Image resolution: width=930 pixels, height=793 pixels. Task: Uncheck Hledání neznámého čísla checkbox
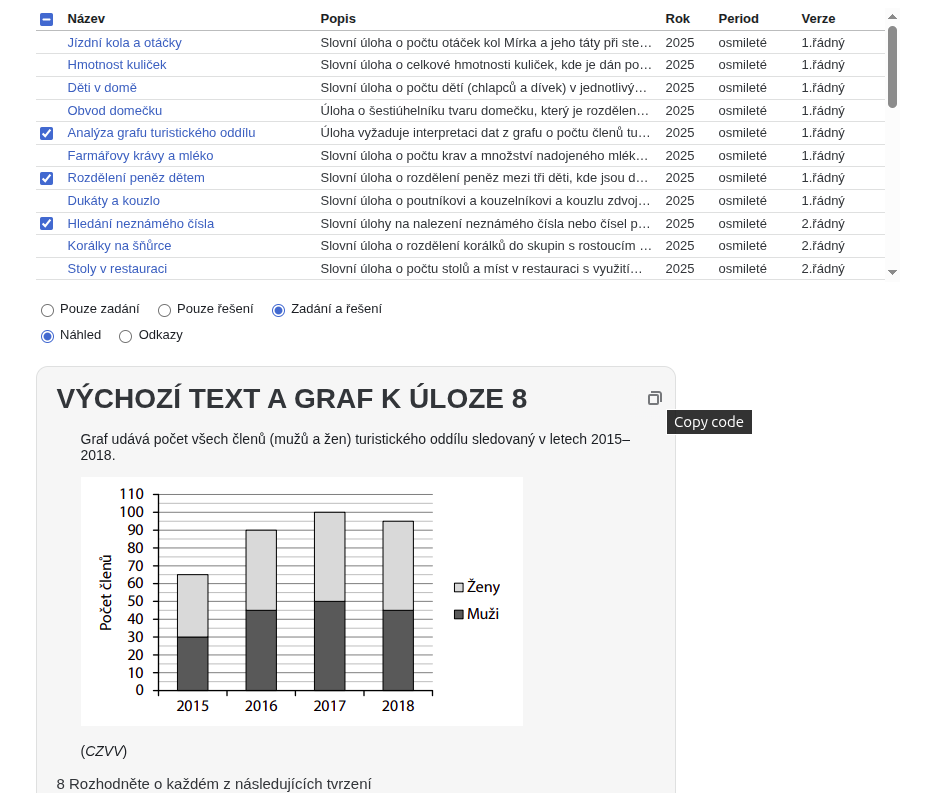pyautogui.click(x=47, y=223)
